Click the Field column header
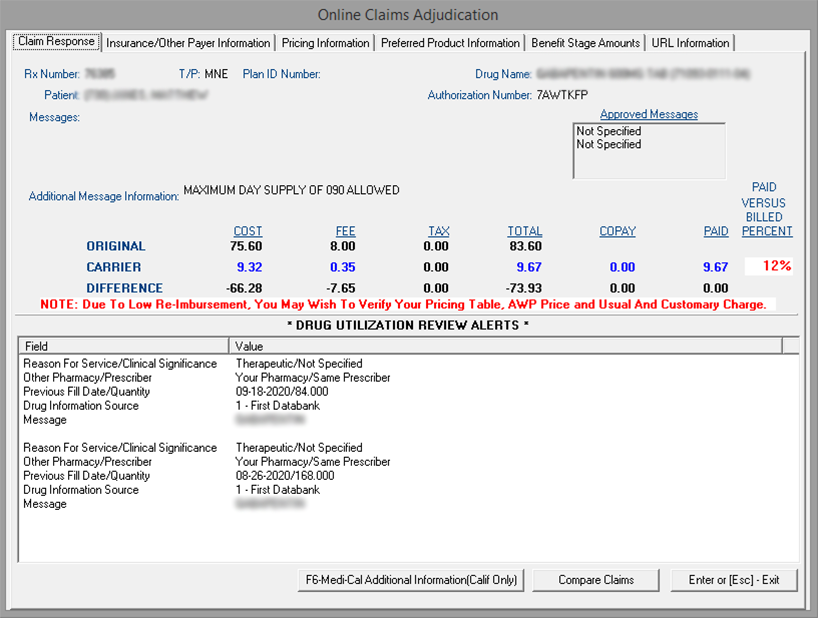Image resolution: width=818 pixels, height=618 pixels. tap(124, 345)
